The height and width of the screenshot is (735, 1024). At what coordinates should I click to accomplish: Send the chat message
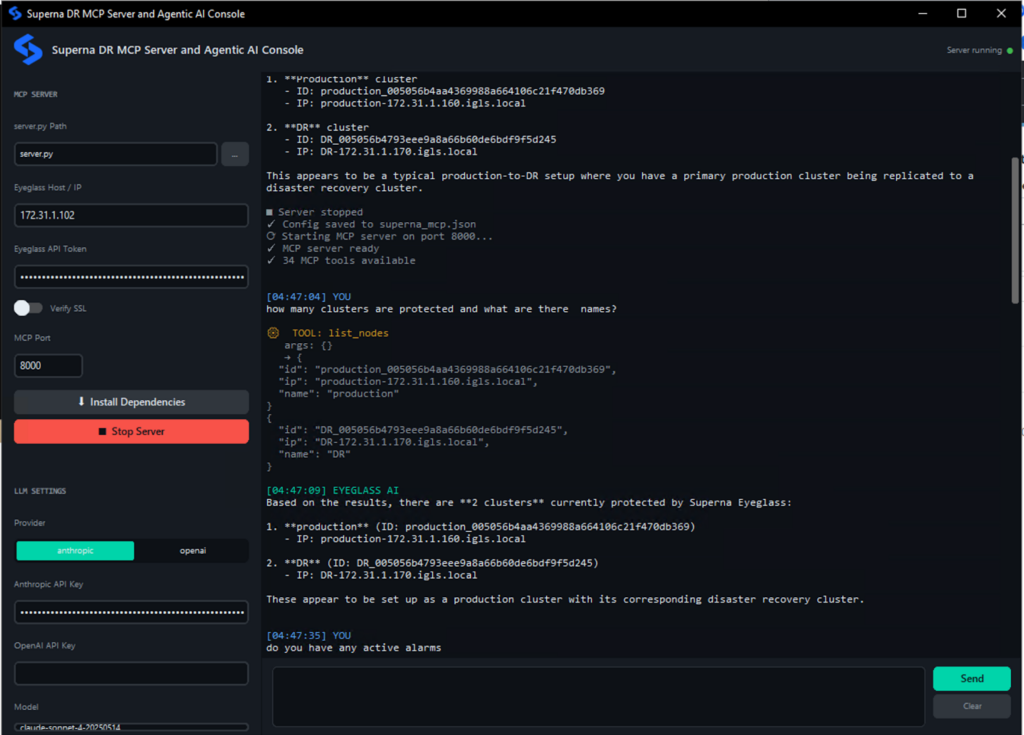click(971, 678)
